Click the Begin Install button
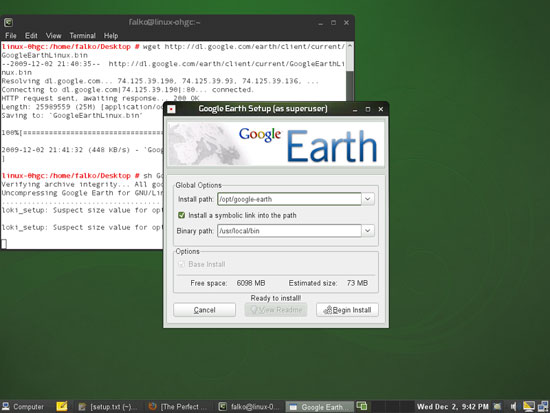The image size is (550, 413). (x=347, y=310)
